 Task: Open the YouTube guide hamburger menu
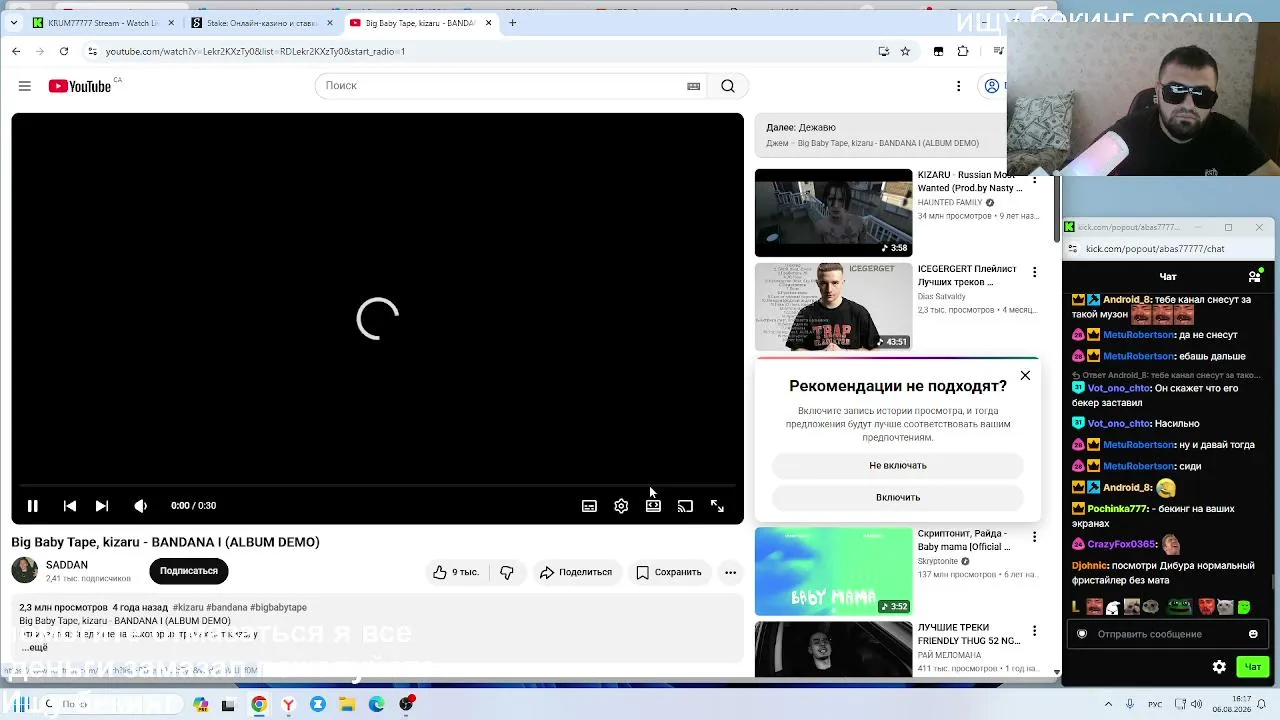point(25,86)
